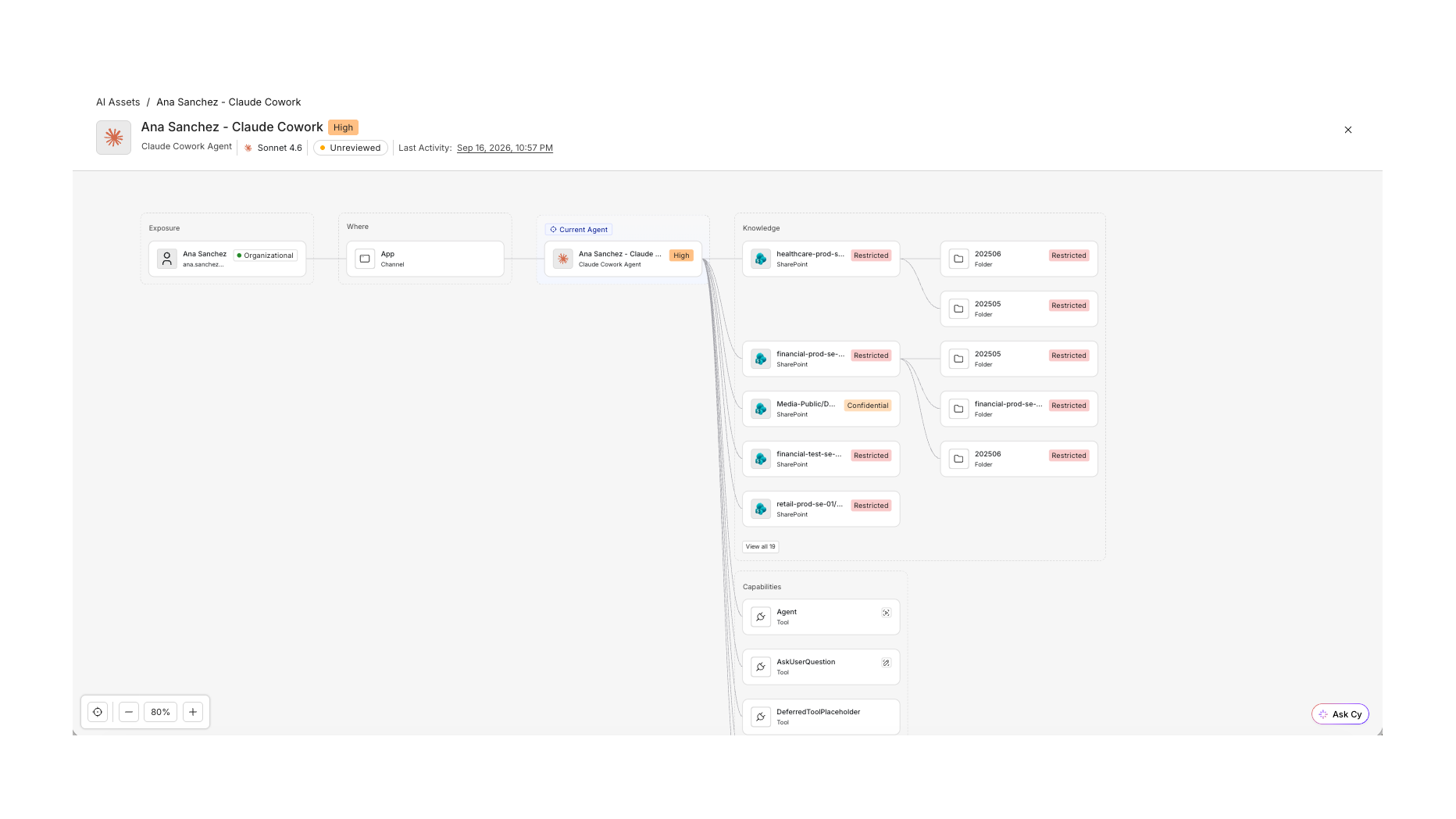Click the App channel icon
The height and width of the screenshot is (819, 1456).
tap(365, 259)
